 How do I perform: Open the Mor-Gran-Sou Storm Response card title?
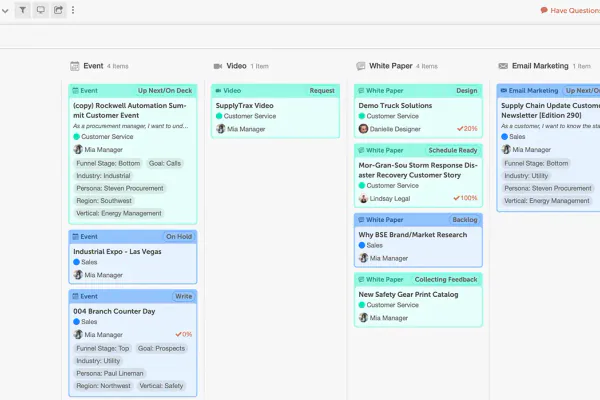[x=418, y=170]
